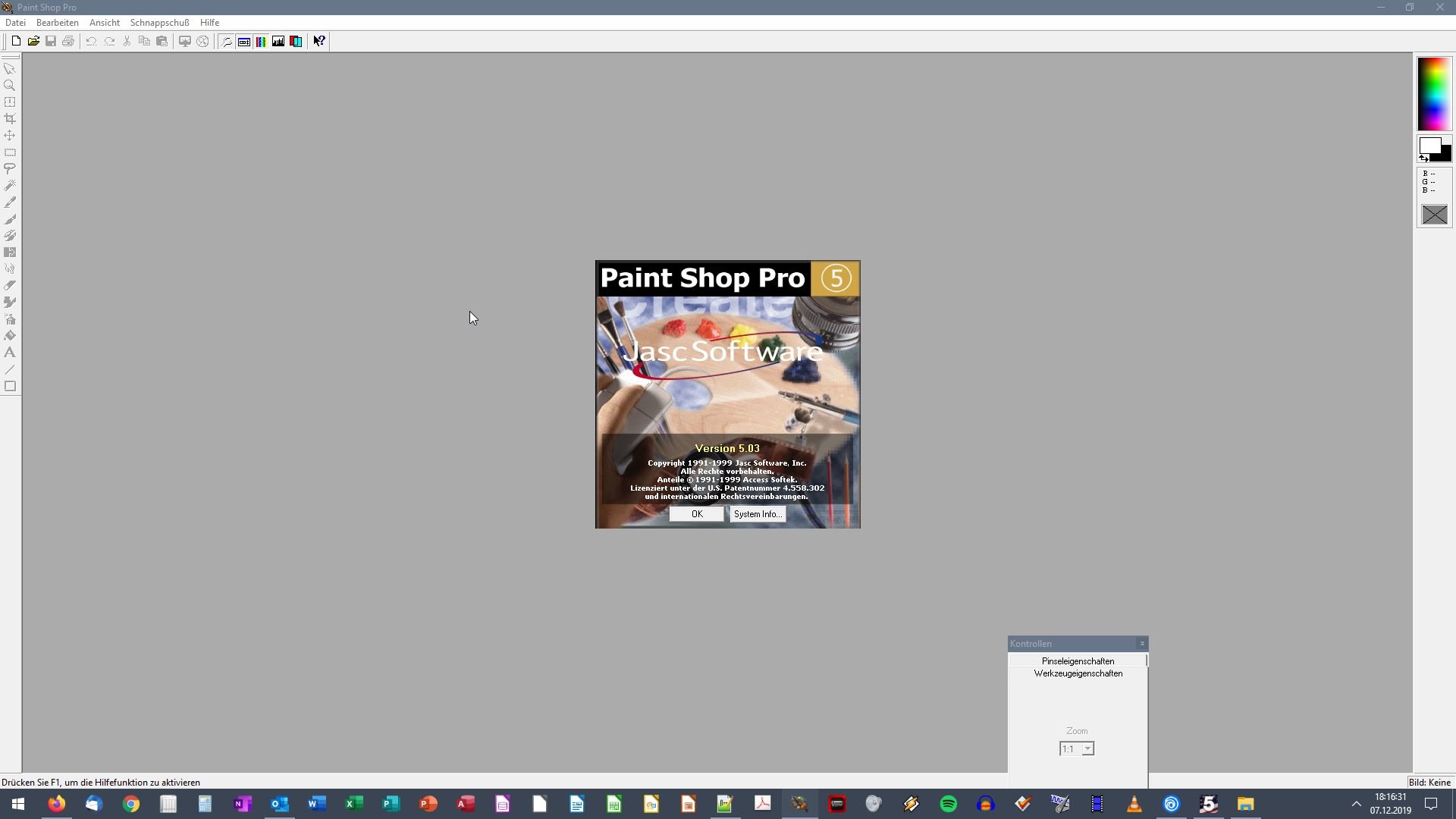Toggle the Color Palette striped icon
The image size is (1456, 819).
[x=261, y=41]
